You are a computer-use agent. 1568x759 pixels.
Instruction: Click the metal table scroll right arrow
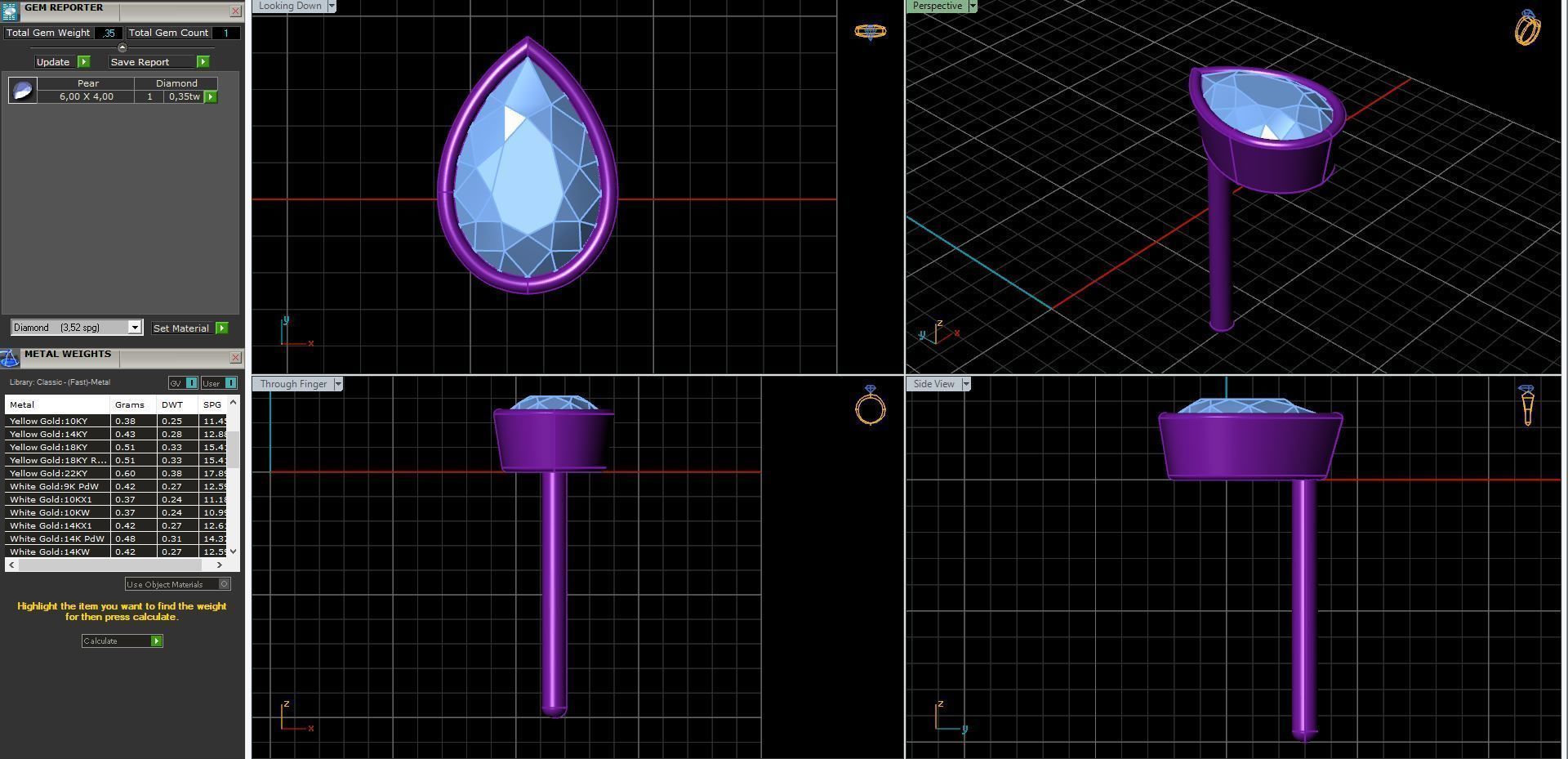(219, 565)
